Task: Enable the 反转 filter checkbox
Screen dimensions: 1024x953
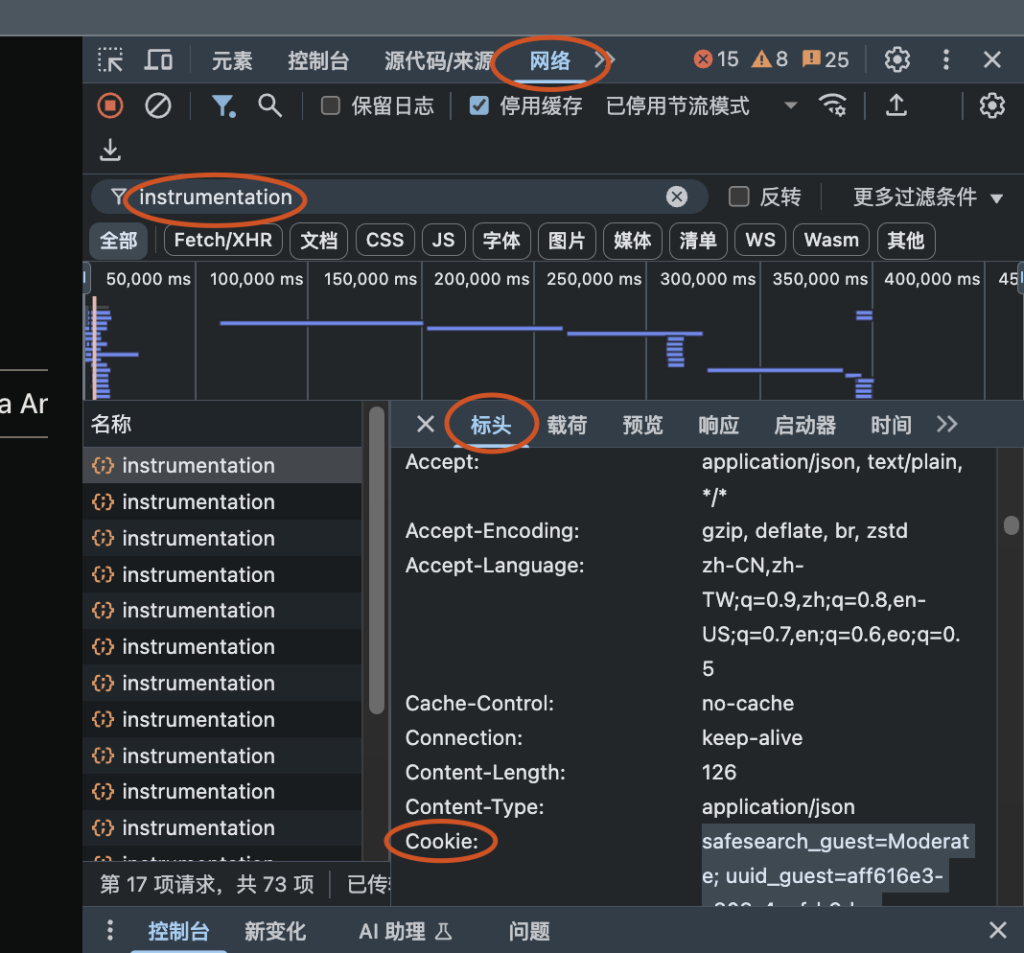Action: [x=739, y=197]
